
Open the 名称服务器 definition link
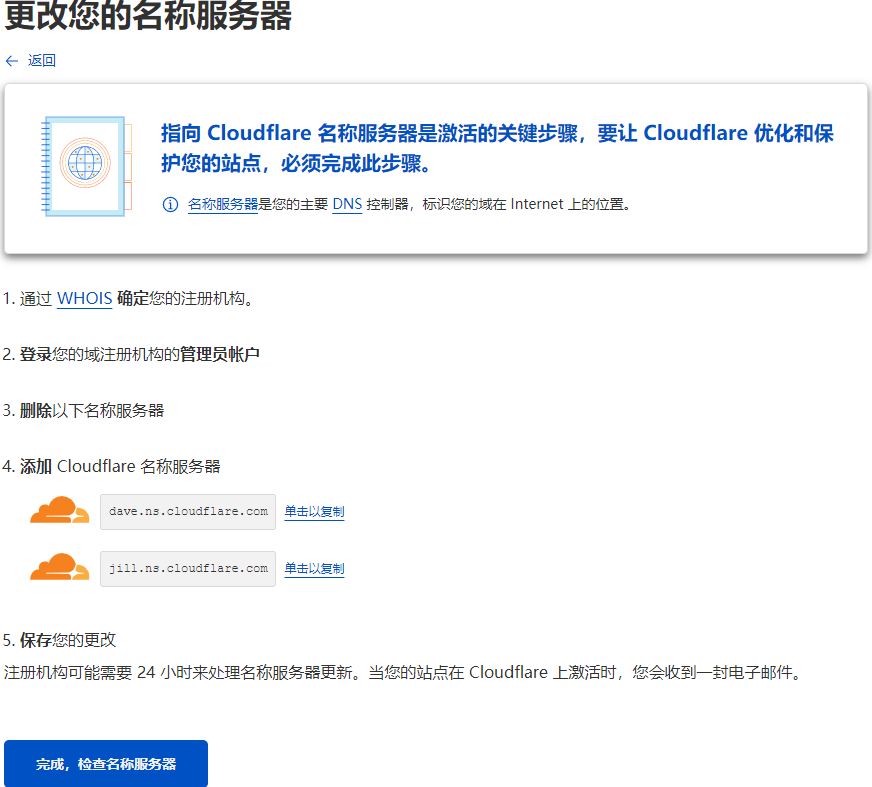(223, 205)
